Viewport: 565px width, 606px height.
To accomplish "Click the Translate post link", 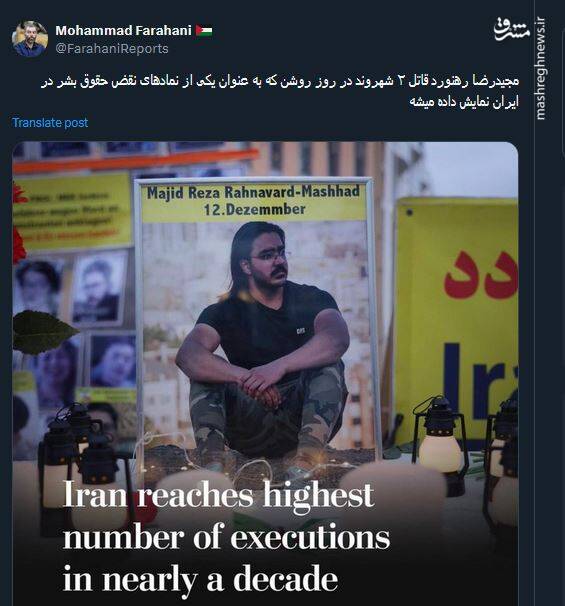I will click(50, 123).
